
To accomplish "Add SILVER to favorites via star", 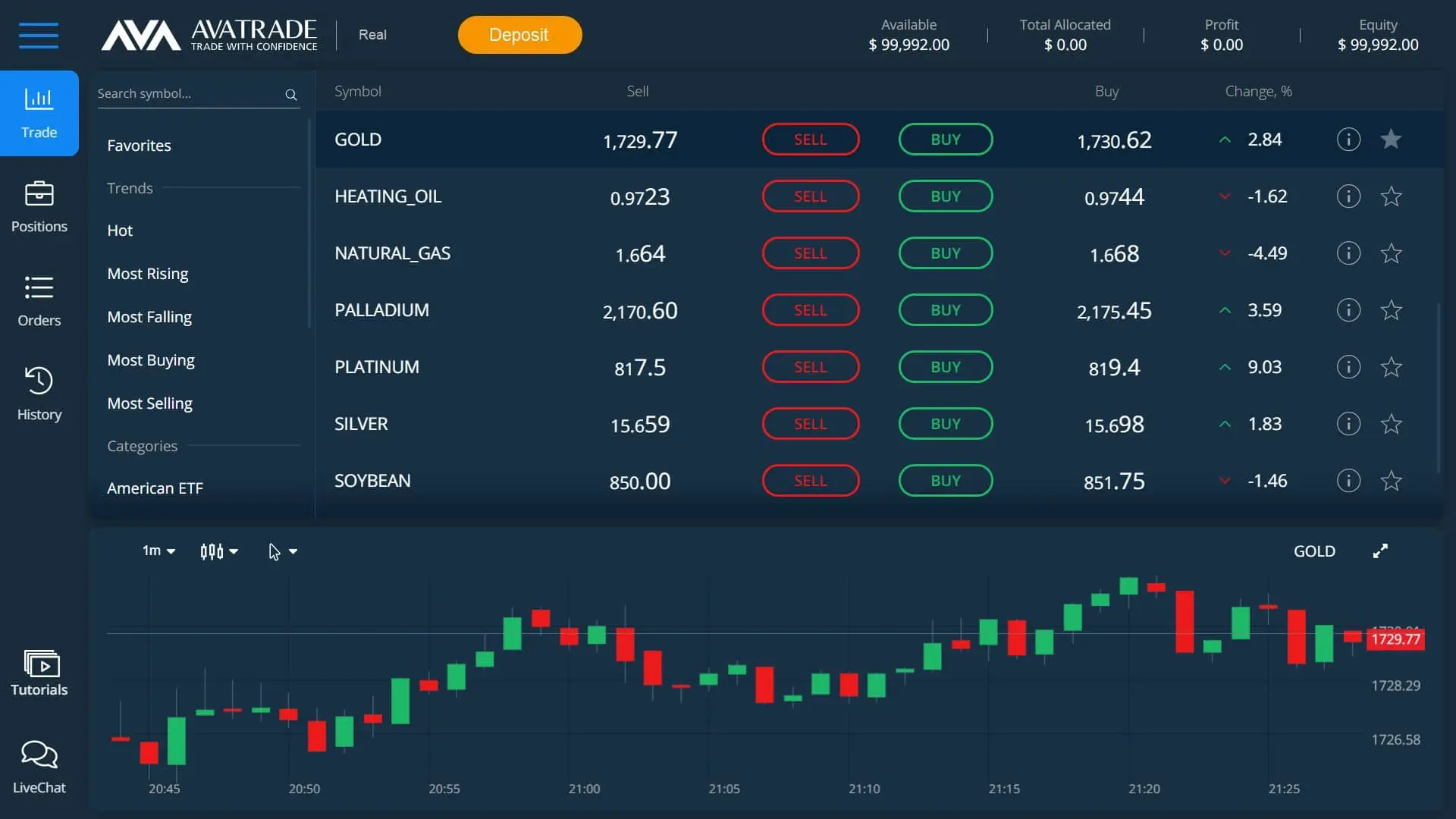I will [1392, 424].
